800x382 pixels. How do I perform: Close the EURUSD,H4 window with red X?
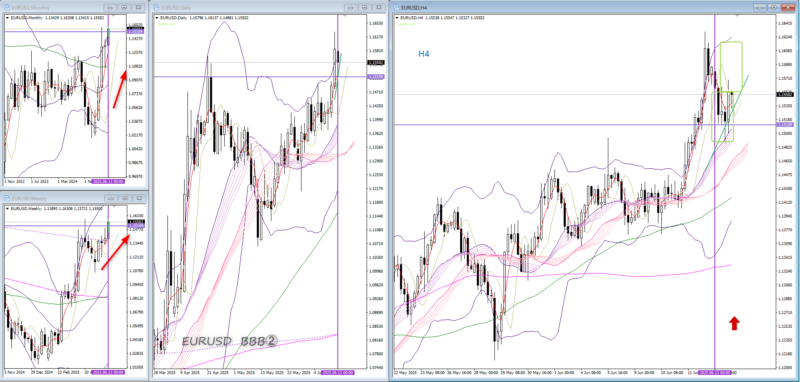tap(788, 8)
